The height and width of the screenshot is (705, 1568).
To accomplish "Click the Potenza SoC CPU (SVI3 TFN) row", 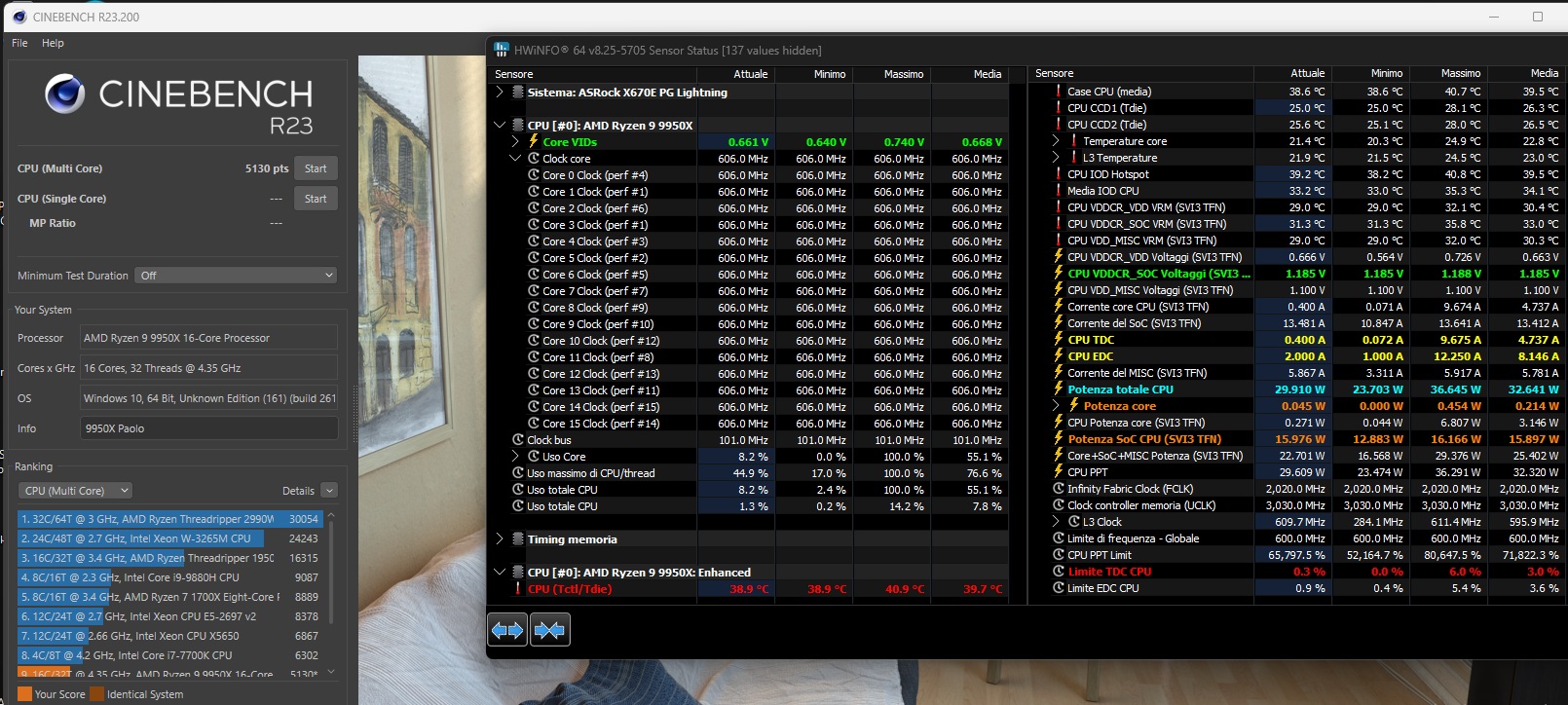I will click(1298, 439).
